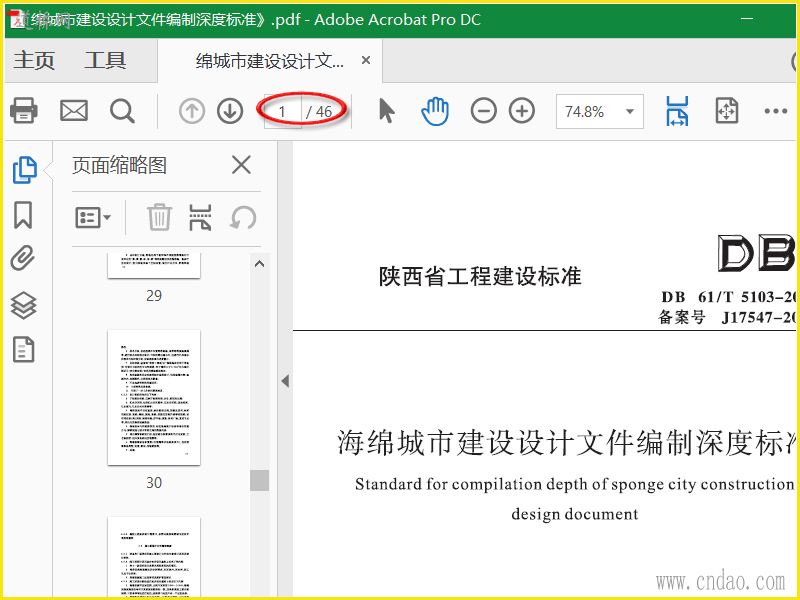Toggle the Page Thumbnails sidebar icon
Viewport: 800px width, 600px height.
[24, 169]
